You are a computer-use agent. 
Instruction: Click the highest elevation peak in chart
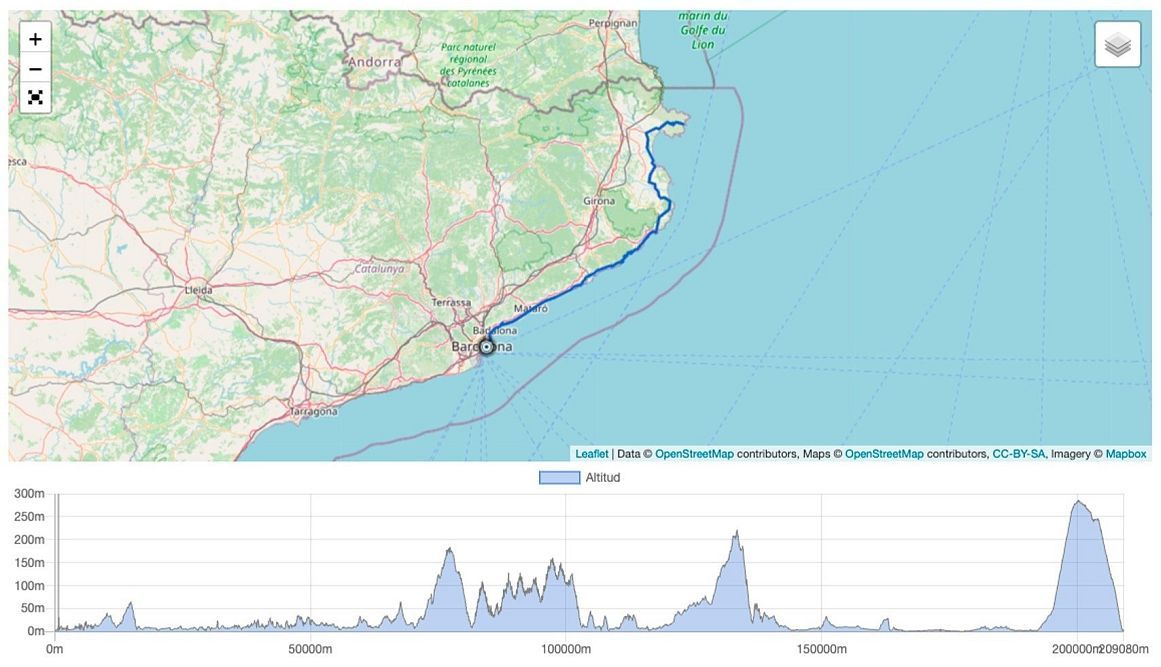point(1078,501)
